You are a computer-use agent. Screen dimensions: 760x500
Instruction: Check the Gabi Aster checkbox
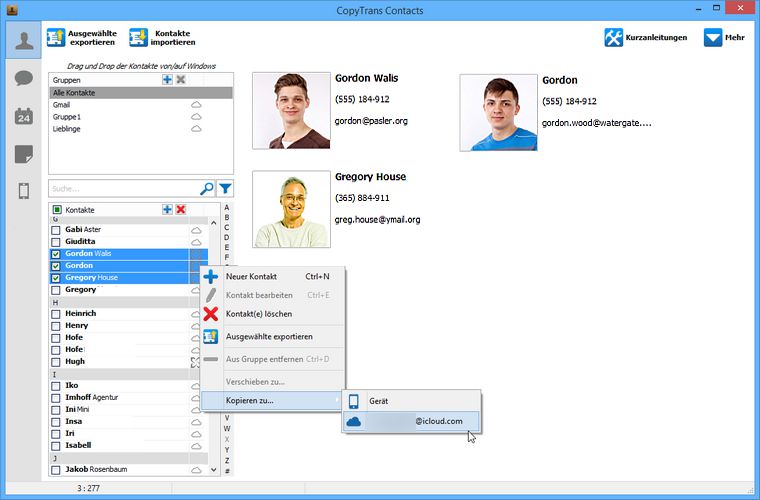56,230
